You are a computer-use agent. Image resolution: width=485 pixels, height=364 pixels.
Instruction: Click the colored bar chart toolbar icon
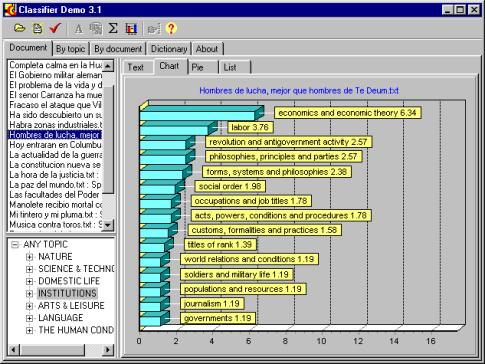pyautogui.click(x=131, y=29)
